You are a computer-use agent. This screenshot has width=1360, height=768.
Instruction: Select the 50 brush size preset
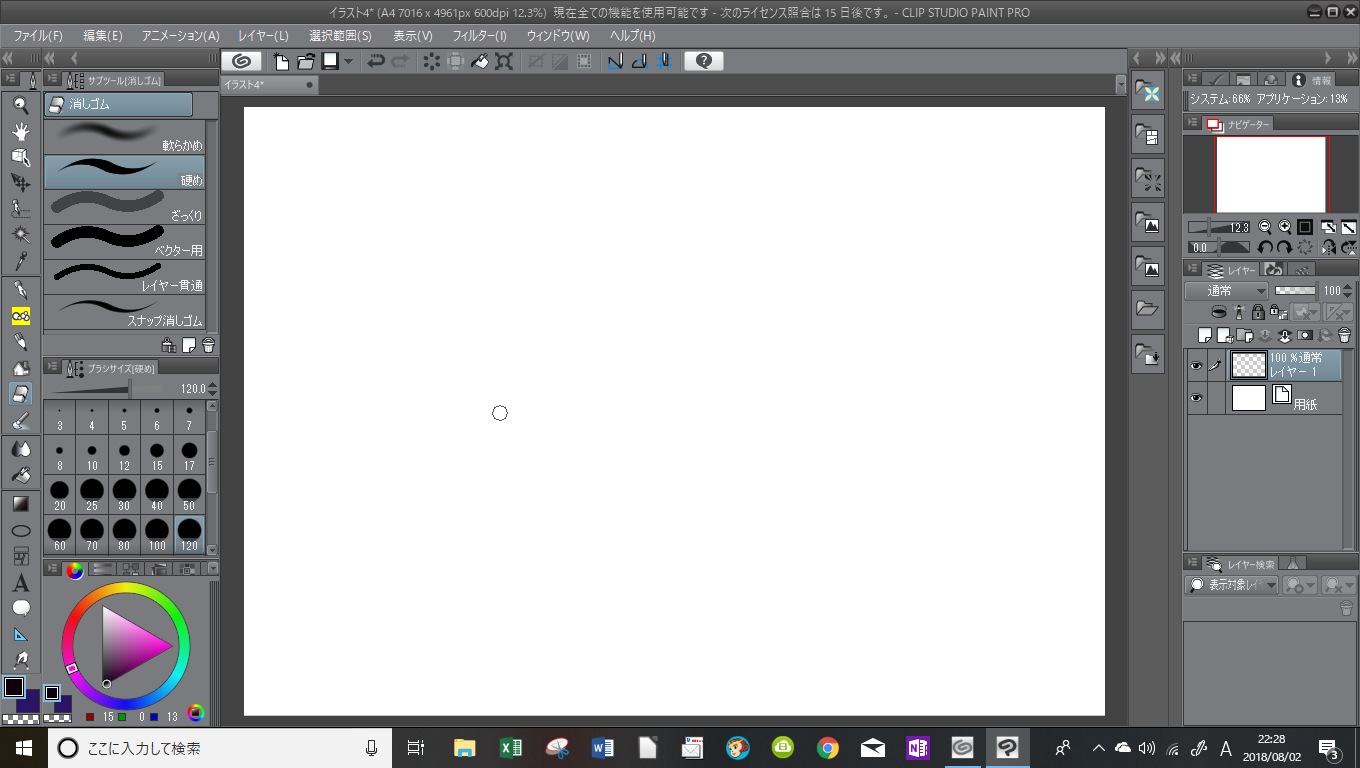[x=189, y=493]
